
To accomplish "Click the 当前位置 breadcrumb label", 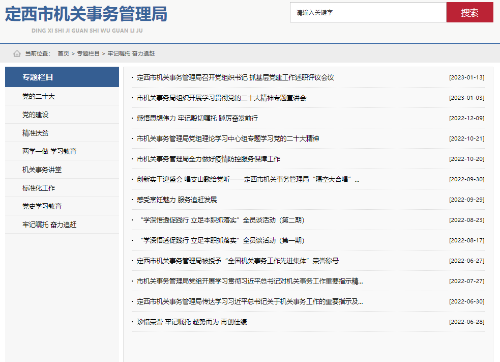I will [38, 53].
